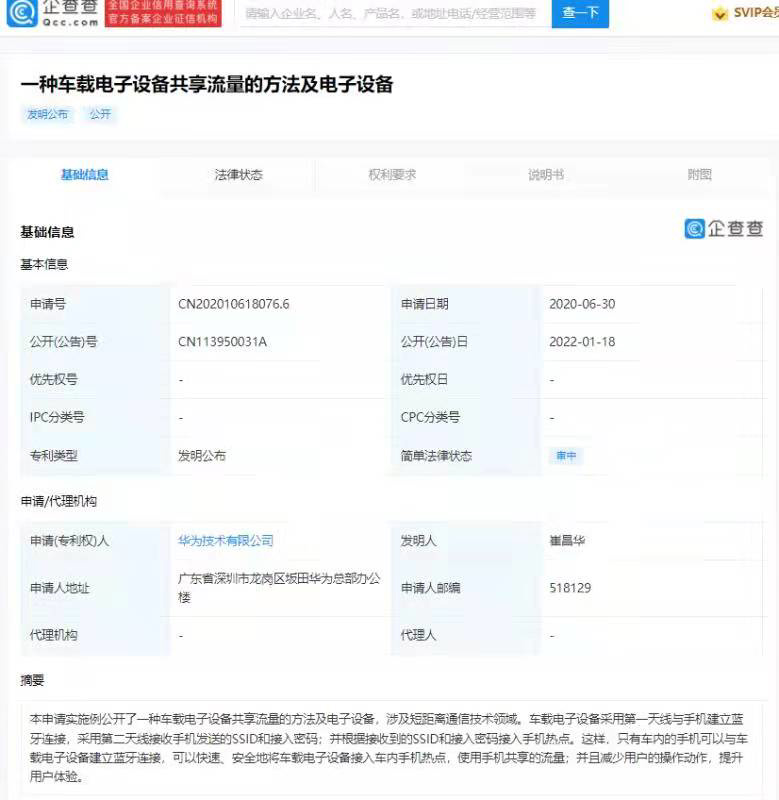Open the 法律状态 tab
This screenshot has width=779, height=800.
coord(238,175)
